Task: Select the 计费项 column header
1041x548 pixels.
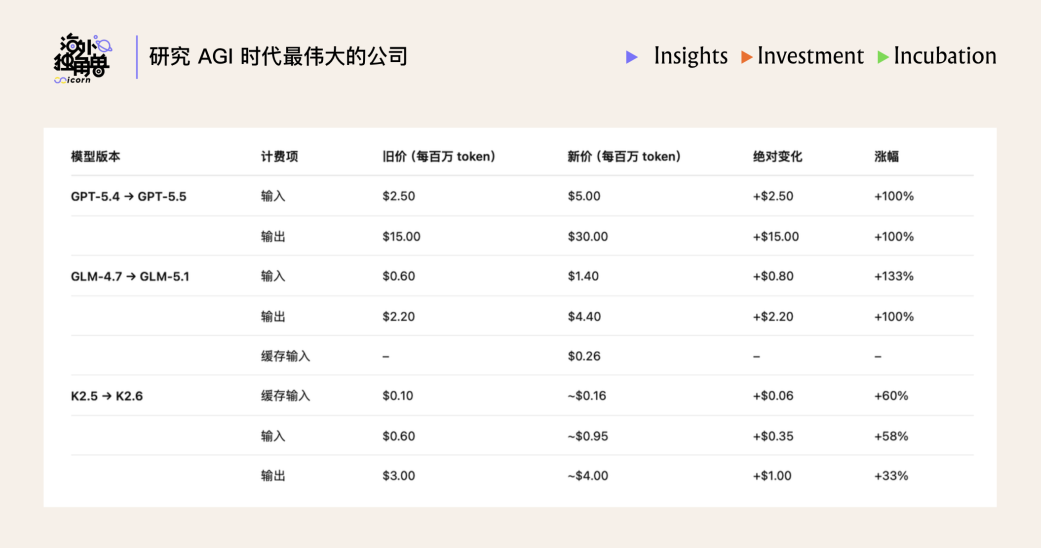Action: point(279,157)
